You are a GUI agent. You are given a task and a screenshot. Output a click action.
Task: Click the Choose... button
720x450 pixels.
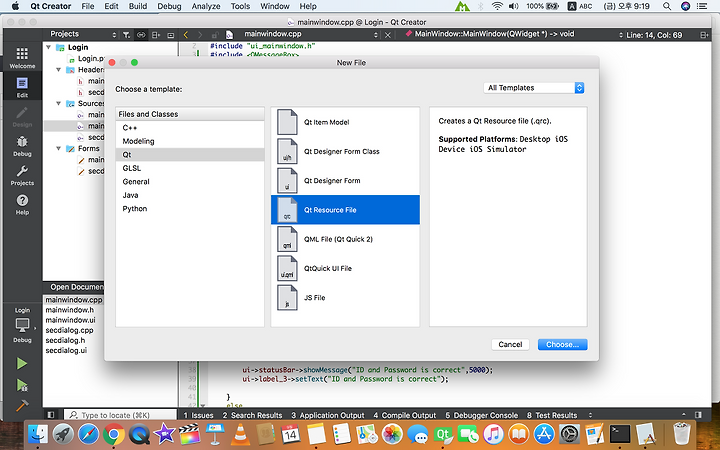(x=562, y=344)
